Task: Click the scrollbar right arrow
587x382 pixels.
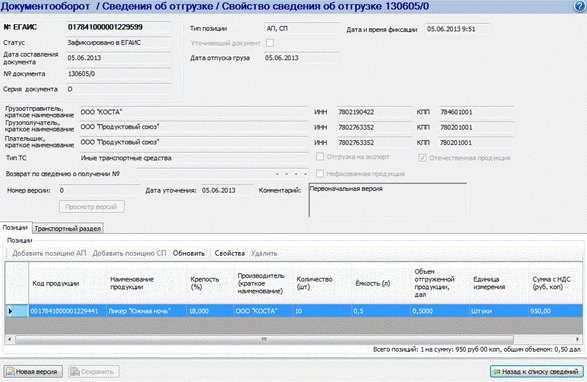Action: [x=577, y=339]
